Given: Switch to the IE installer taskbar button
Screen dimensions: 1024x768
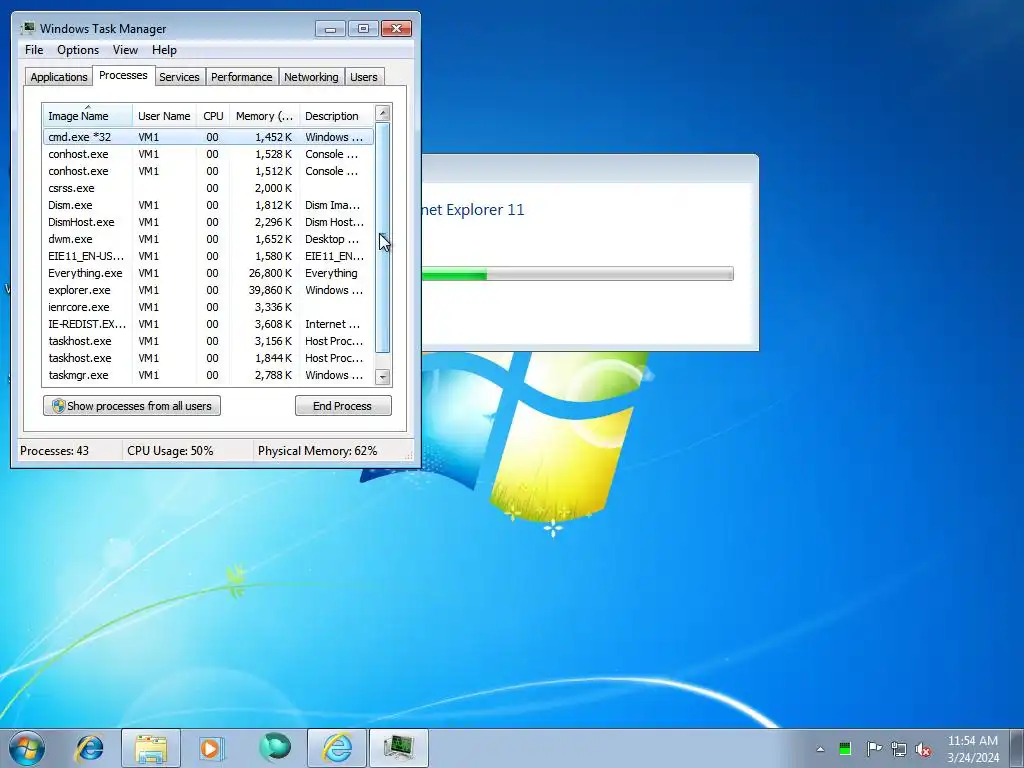Looking at the screenshot, I should (x=337, y=748).
